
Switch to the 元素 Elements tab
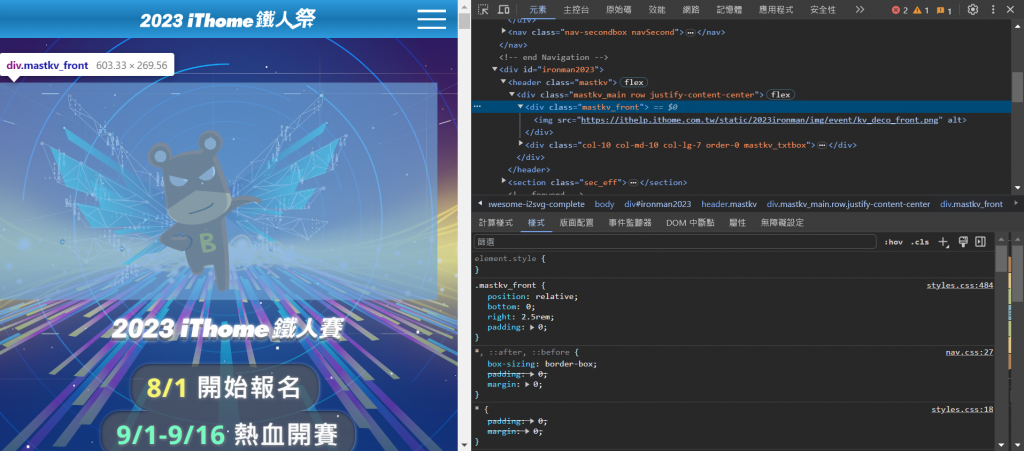click(x=537, y=10)
